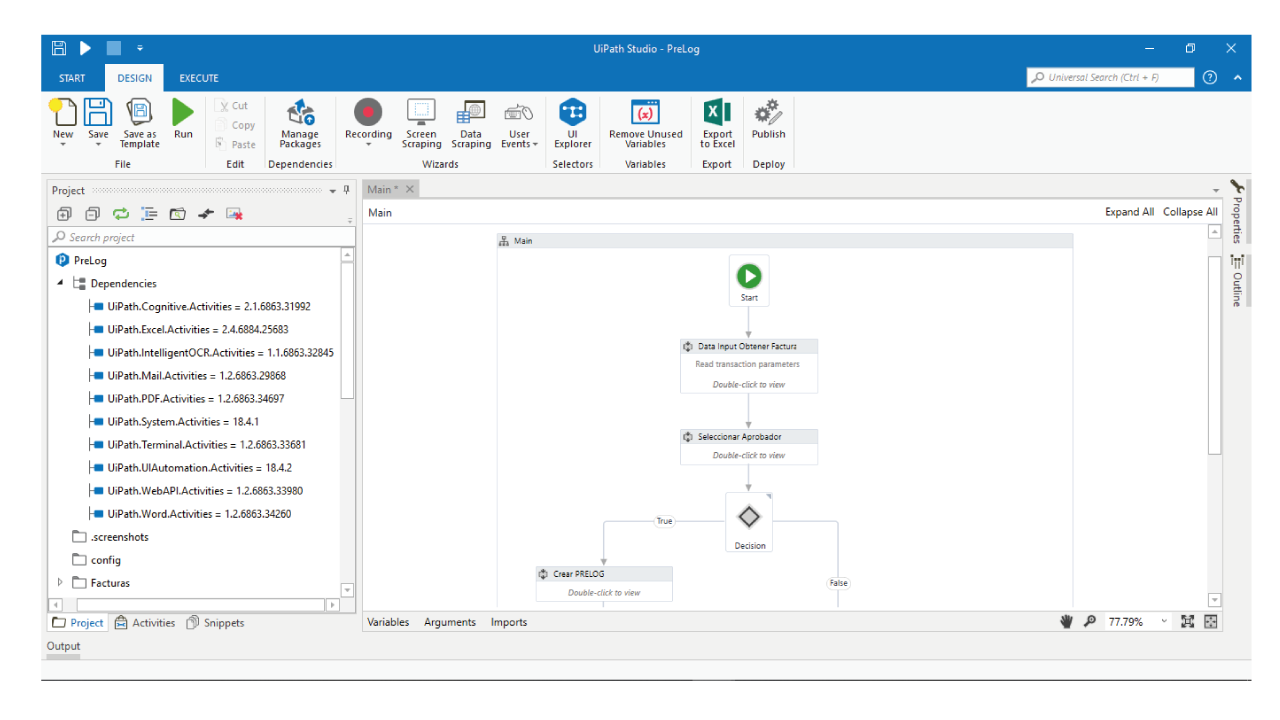Viewport: 1280px width, 720px height.
Task: Select the Crear PRELOG activity
Action: pyautogui.click(x=604, y=583)
